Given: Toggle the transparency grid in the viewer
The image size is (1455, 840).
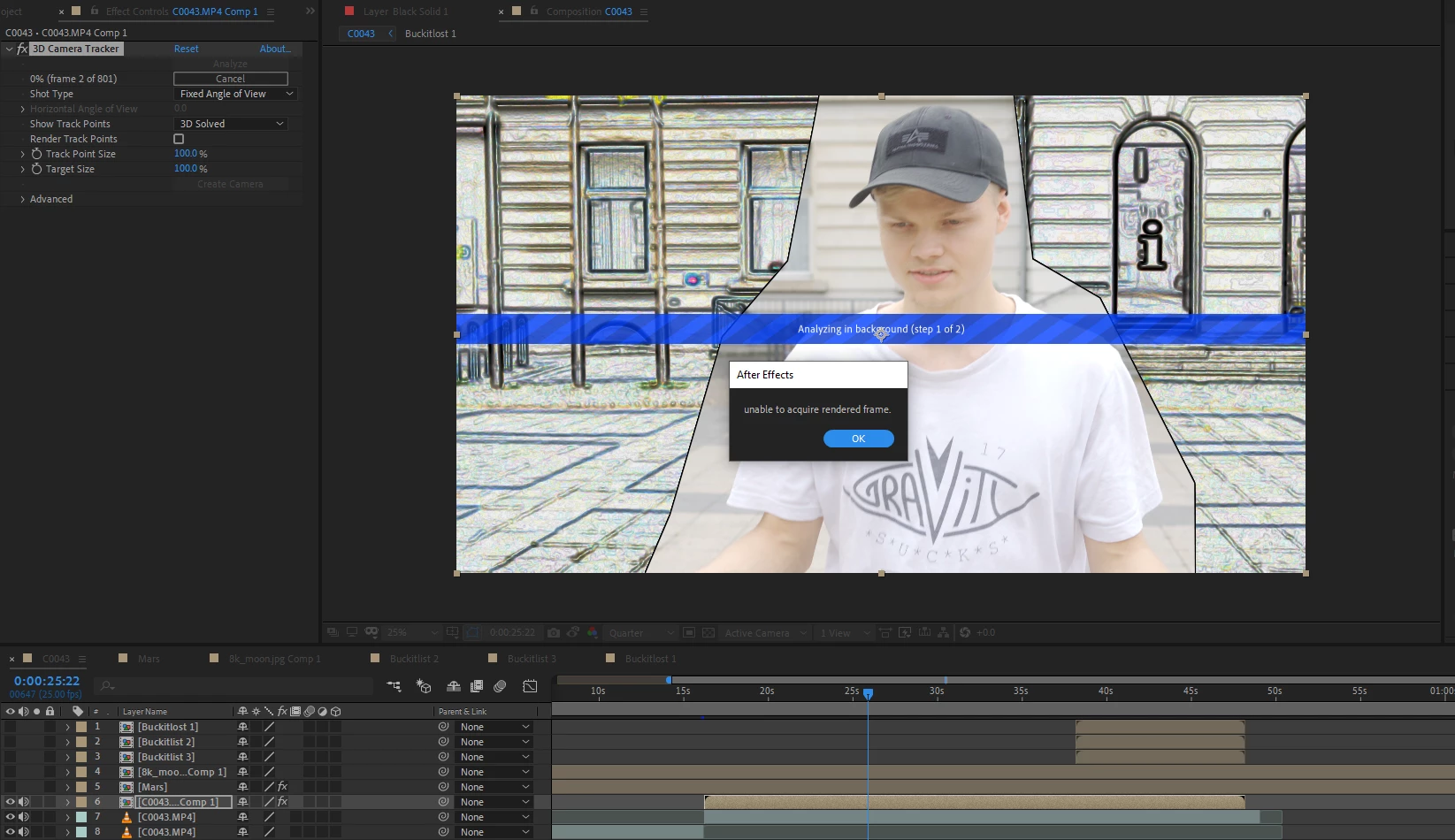Looking at the screenshot, I should [708, 633].
